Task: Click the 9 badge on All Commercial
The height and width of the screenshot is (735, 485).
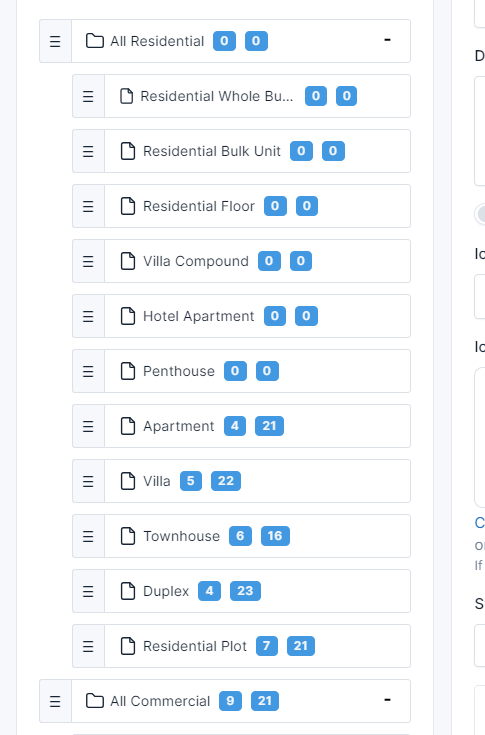Action: [x=231, y=701]
